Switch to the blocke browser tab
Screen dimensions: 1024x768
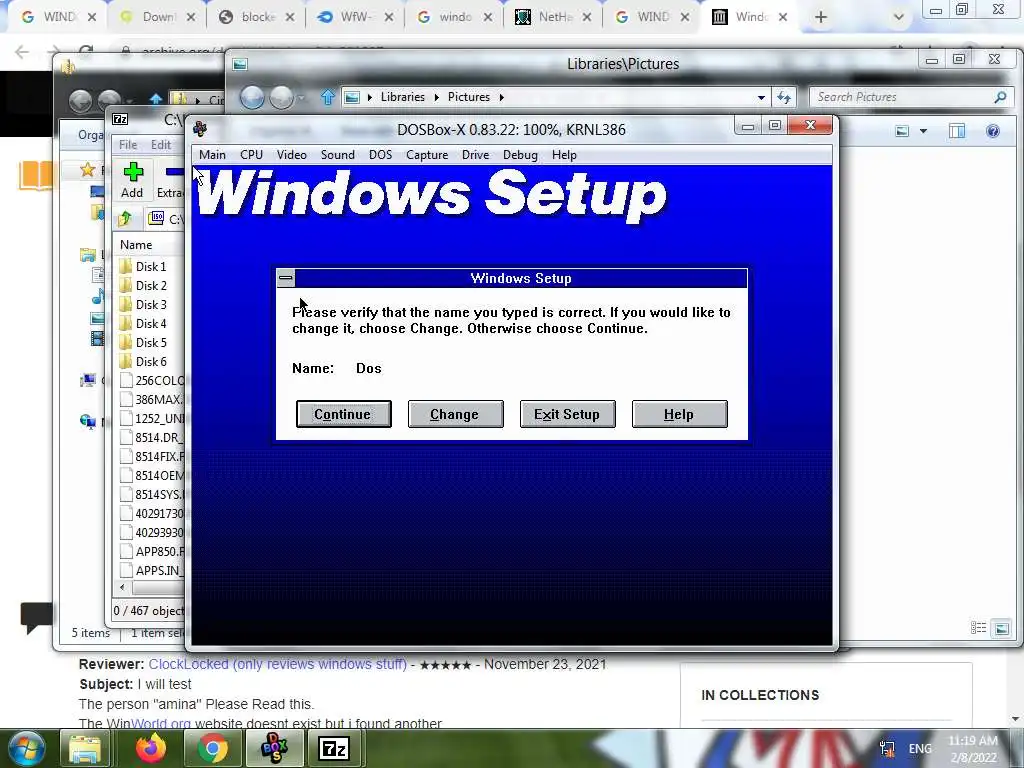pos(257,17)
